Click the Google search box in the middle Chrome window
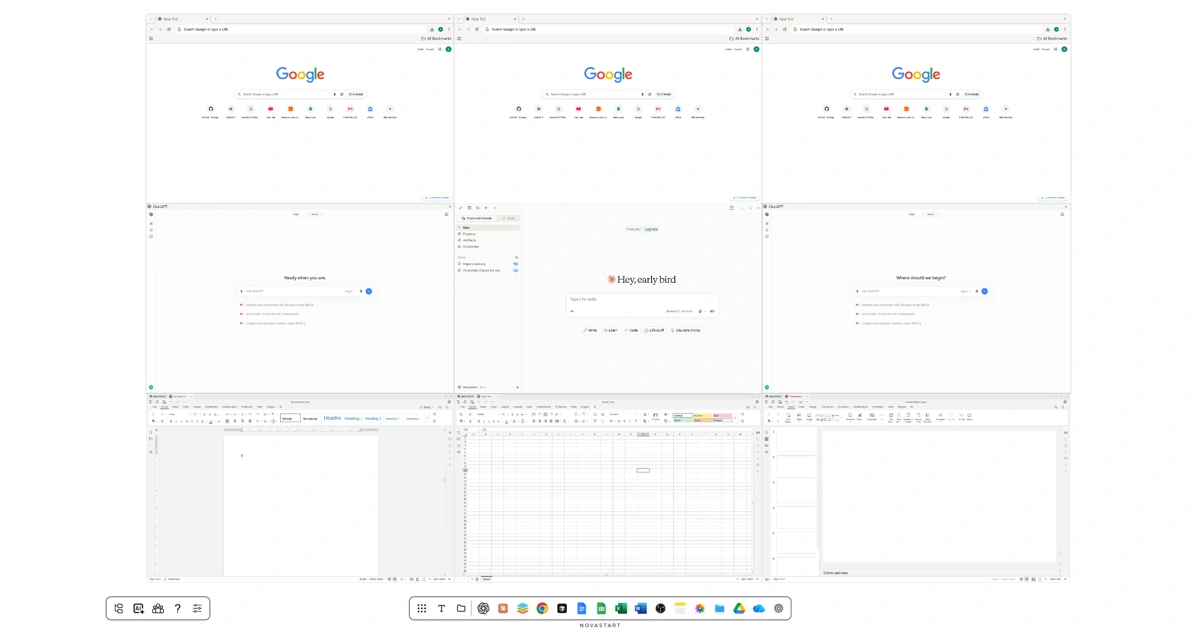The height and width of the screenshot is (630, 1200). tap(608, 94)
